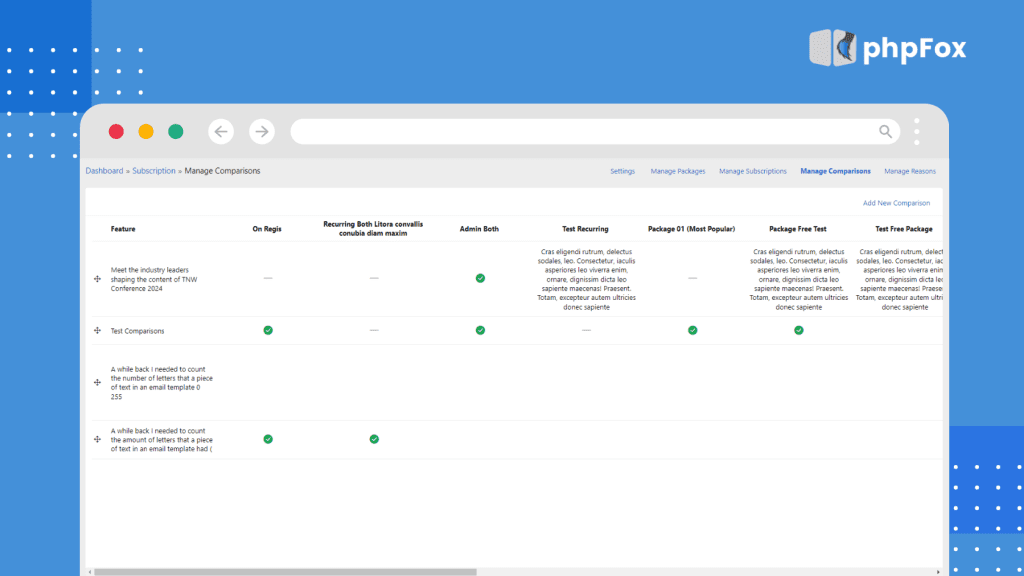Toggle Package Free Test check for Test Comparisons
The width and height of the screenshot is (1024, 576).
799,330
